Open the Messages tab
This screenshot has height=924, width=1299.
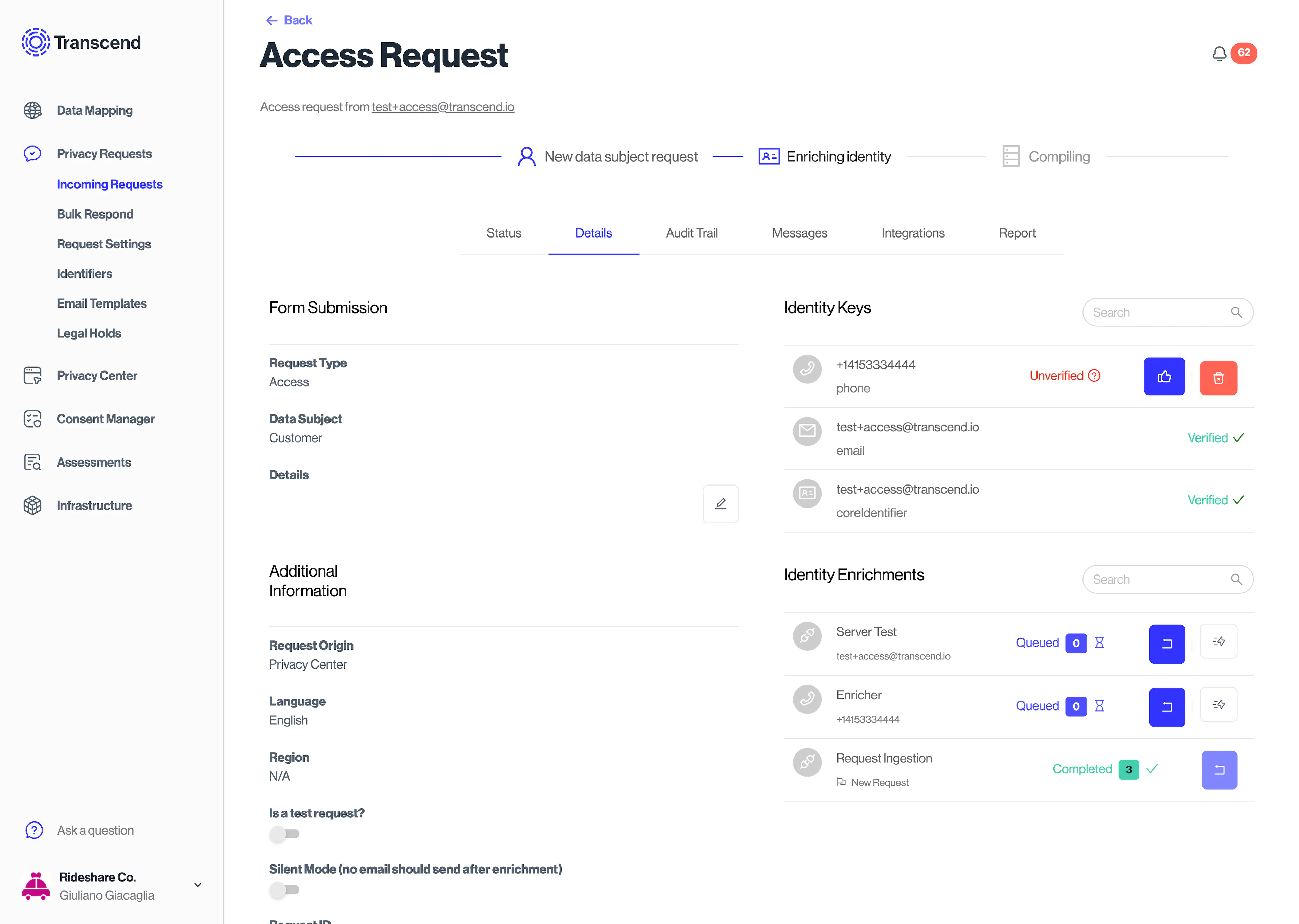(x=799, y=233)
